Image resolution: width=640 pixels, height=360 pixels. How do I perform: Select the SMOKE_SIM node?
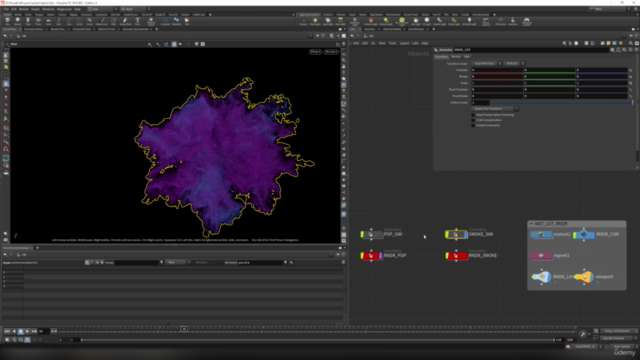pos(456,234)
